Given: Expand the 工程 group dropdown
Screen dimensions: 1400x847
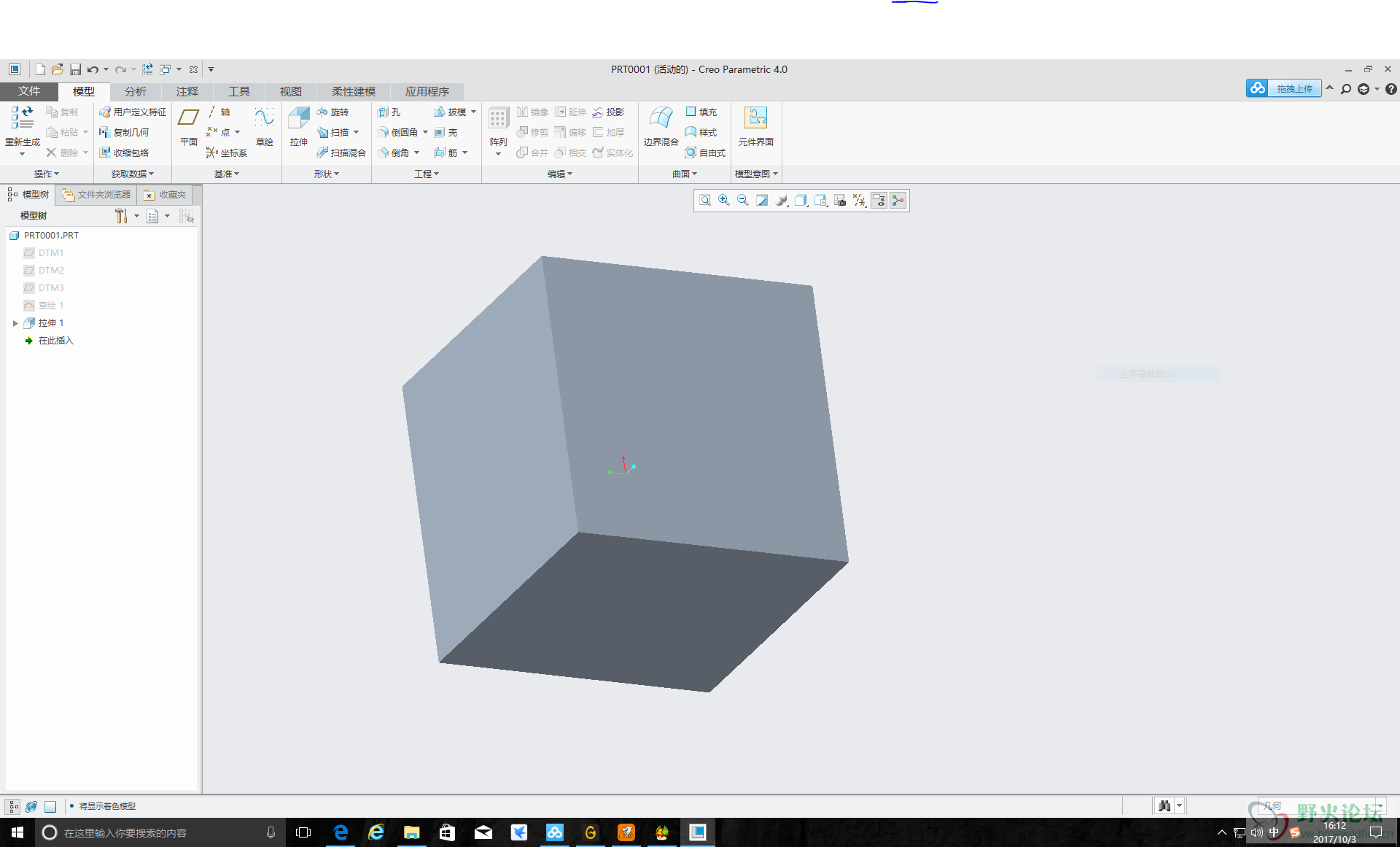Looking at the screenshot, I should (x=427, y=174).
